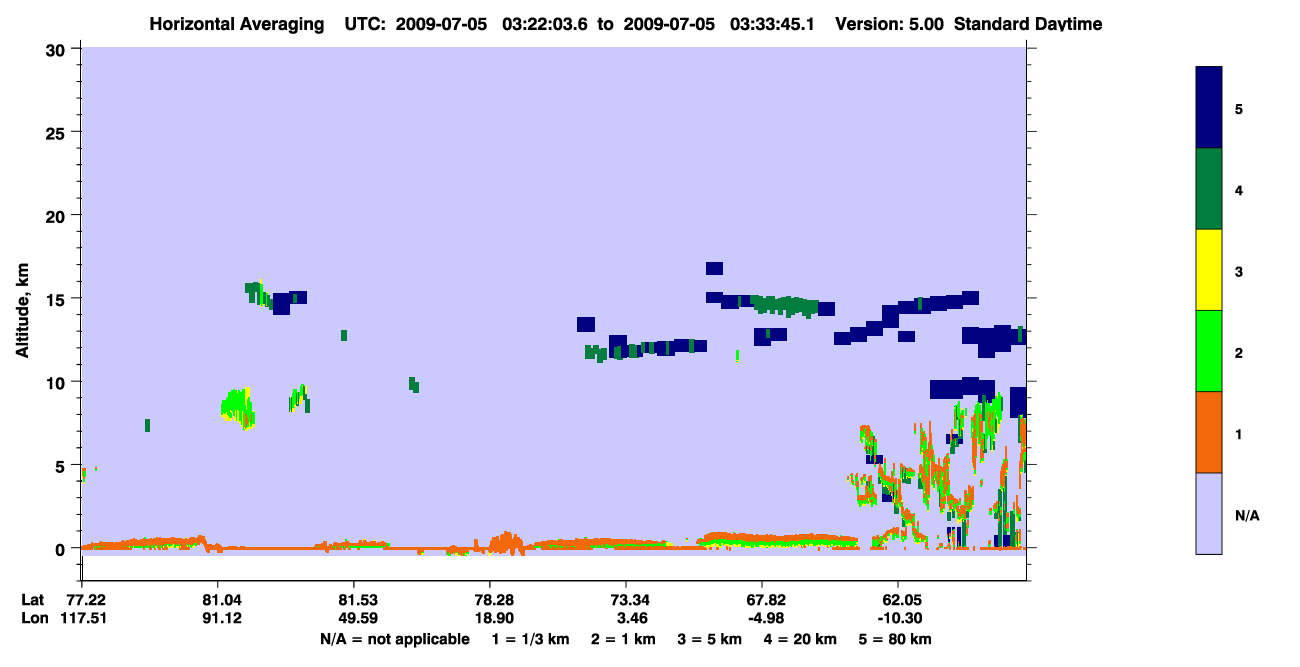Click the colorbar label '2'

coord(1239,352)
